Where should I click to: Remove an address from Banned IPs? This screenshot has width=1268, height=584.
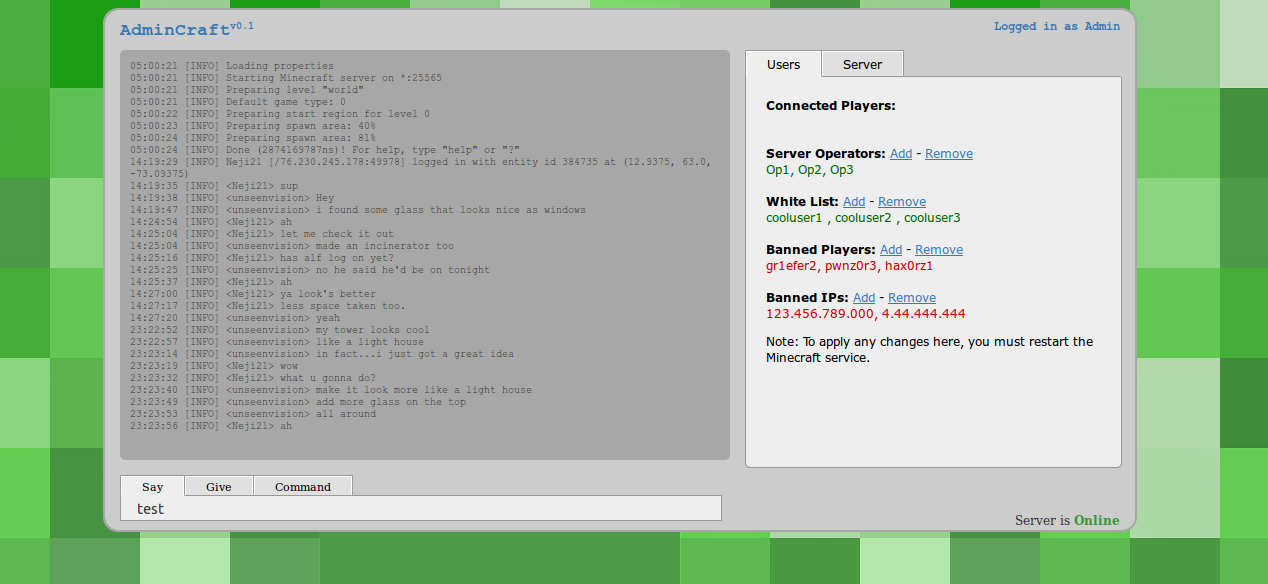911,297
